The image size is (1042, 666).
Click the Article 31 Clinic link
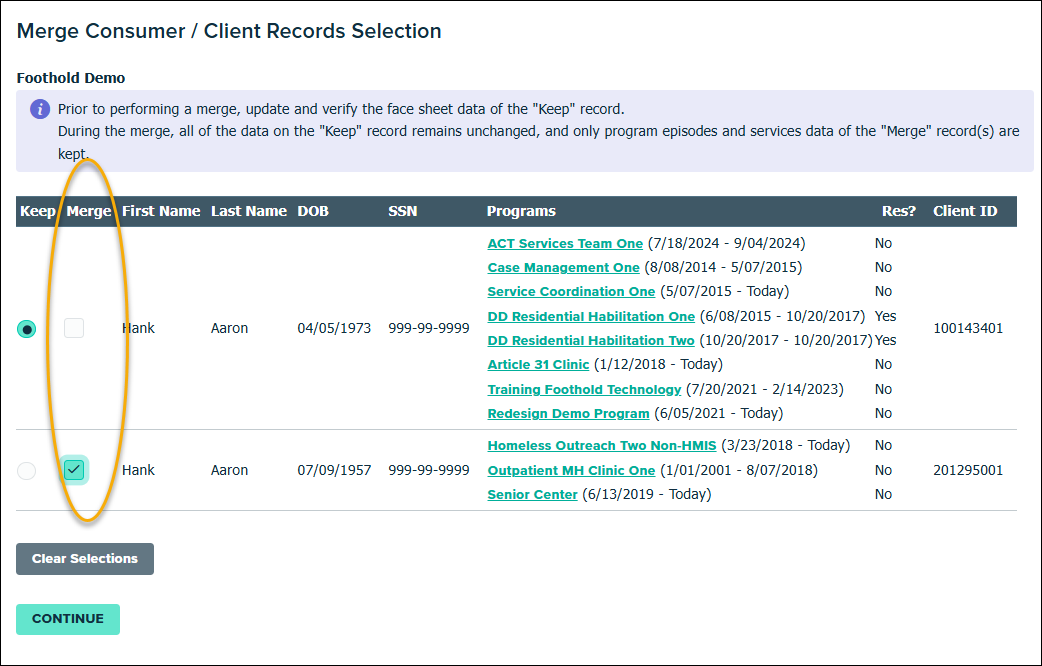538,365
